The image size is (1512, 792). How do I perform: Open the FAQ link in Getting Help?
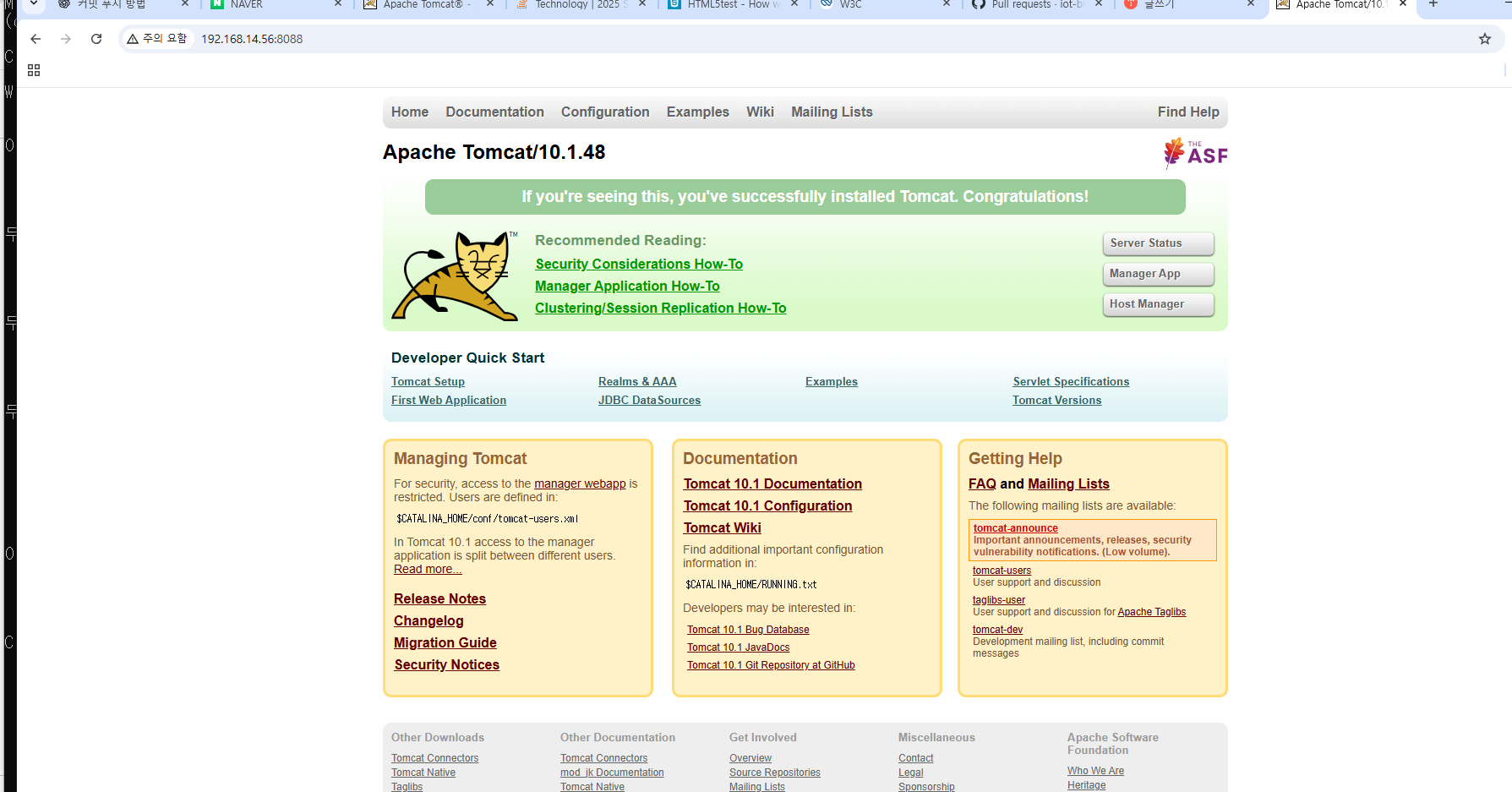click(x=982, y=483)
